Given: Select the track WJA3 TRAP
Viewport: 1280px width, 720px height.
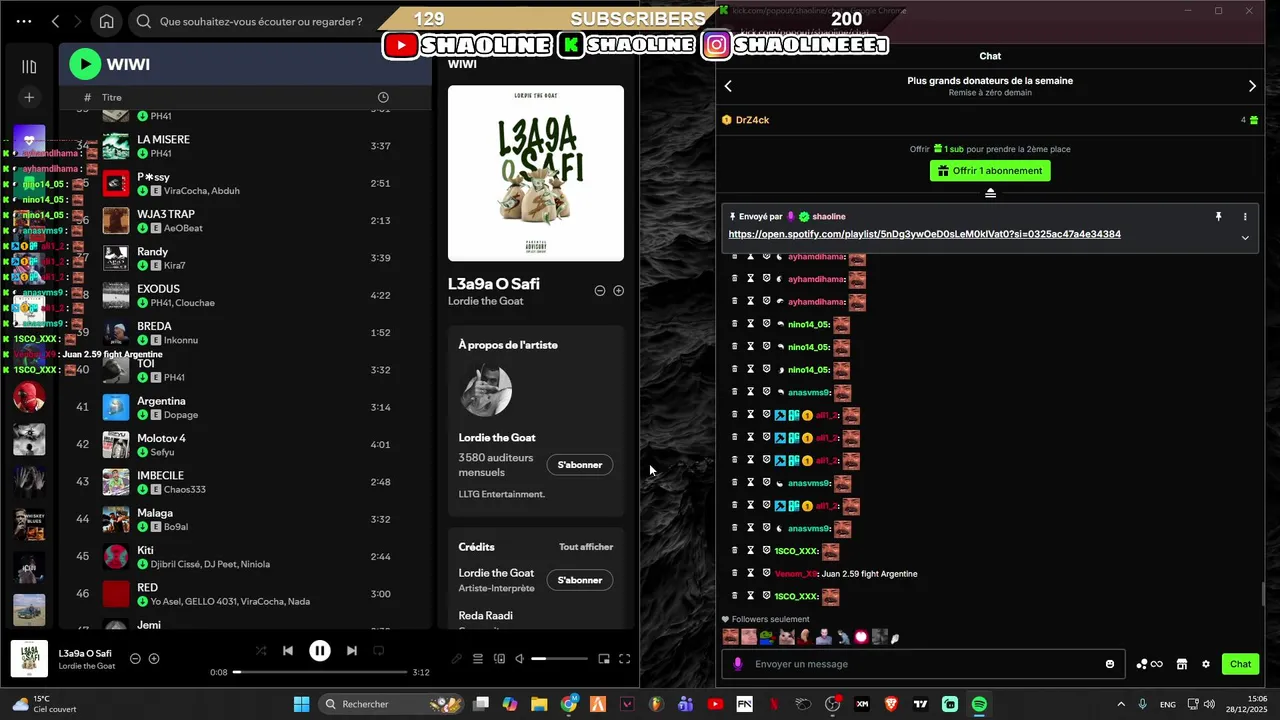Looking at the screenshot, I should [245, 220].
